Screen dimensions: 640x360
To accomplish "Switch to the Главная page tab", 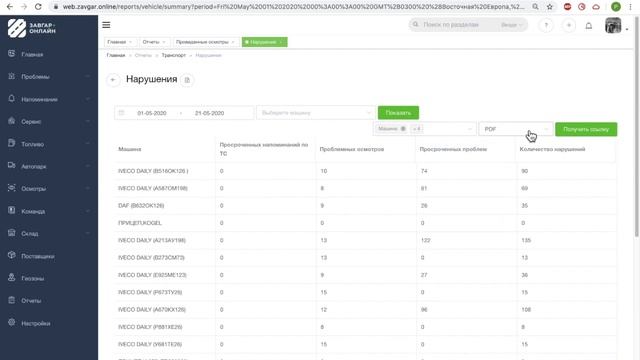I will pyautogui.click(x=120, y=42).
